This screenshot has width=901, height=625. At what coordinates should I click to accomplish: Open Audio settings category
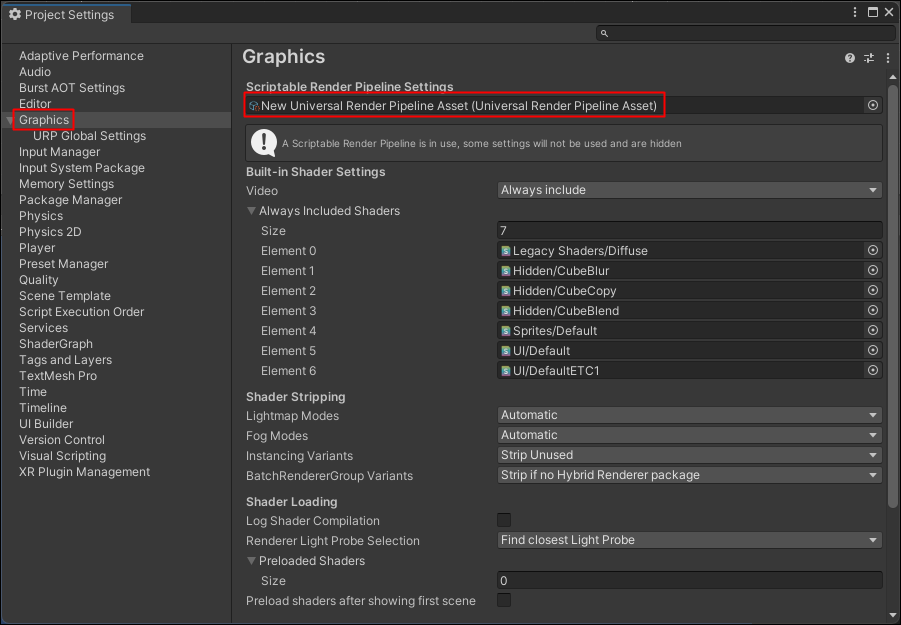35,72
